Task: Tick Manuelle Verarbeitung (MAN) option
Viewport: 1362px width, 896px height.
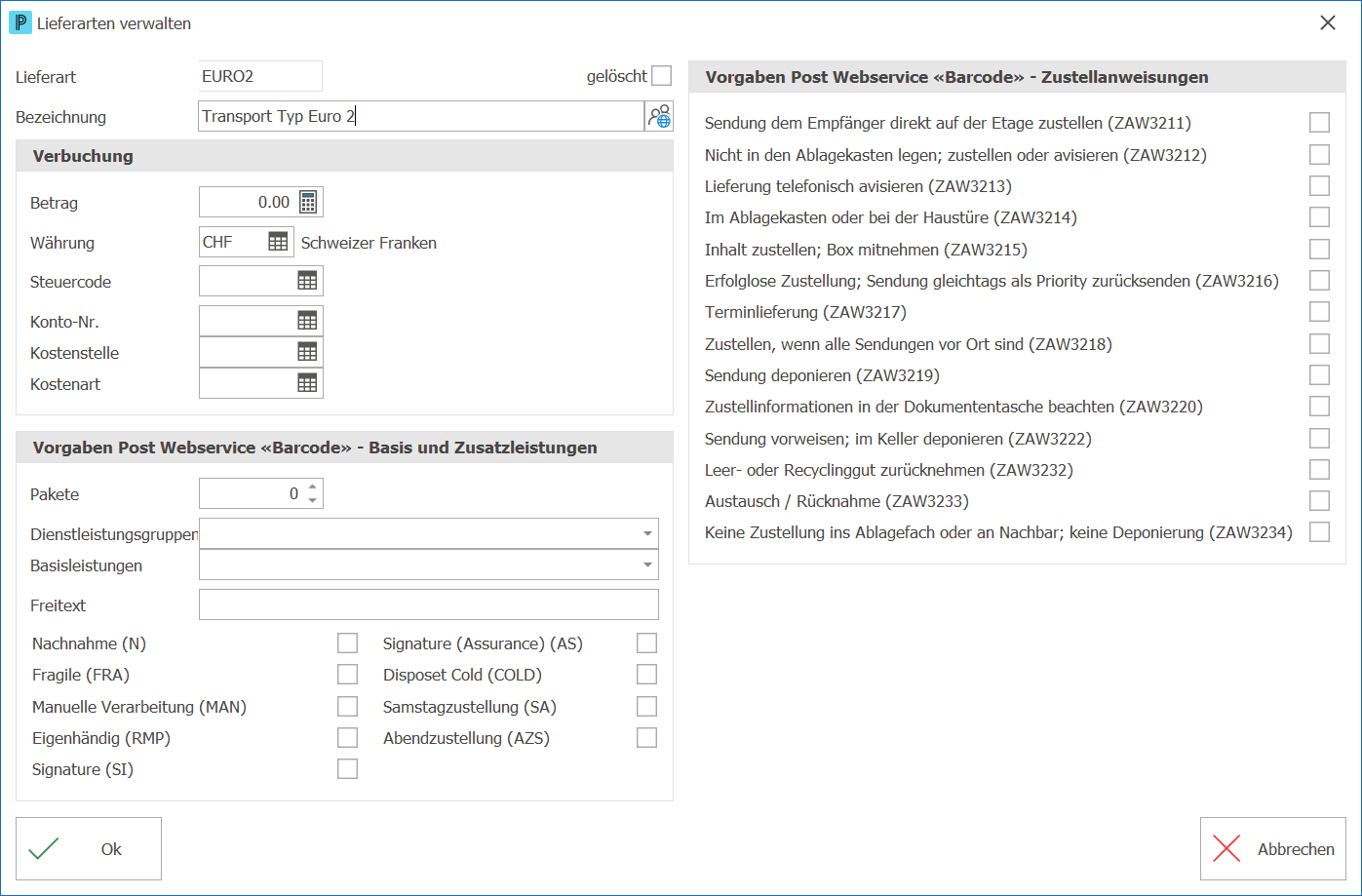Action: pos(347,707)
